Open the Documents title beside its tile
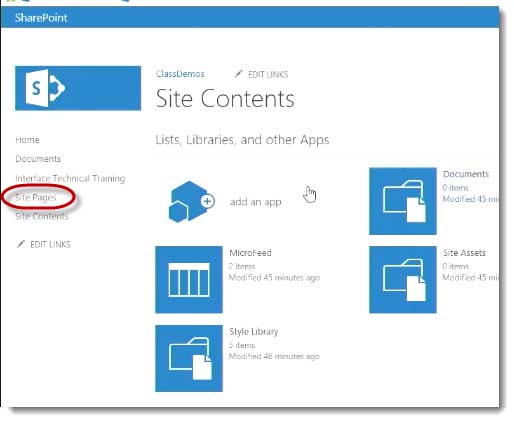The image size is (514, 422). tap(466, 174)
